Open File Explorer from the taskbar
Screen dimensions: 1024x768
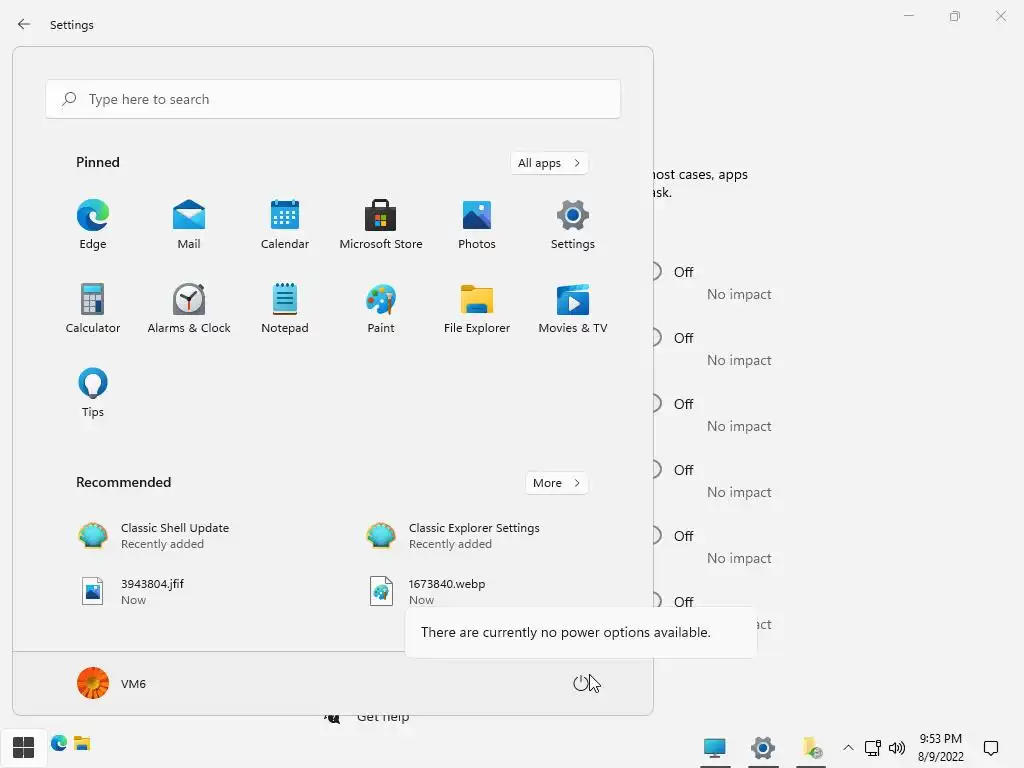point(82,743)
